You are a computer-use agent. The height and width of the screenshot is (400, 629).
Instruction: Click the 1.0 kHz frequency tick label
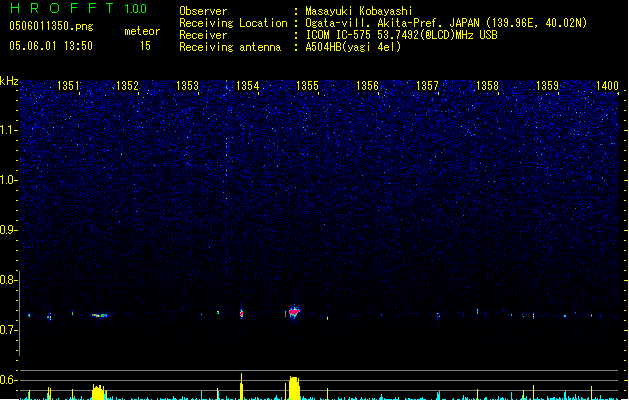(8, 180)
